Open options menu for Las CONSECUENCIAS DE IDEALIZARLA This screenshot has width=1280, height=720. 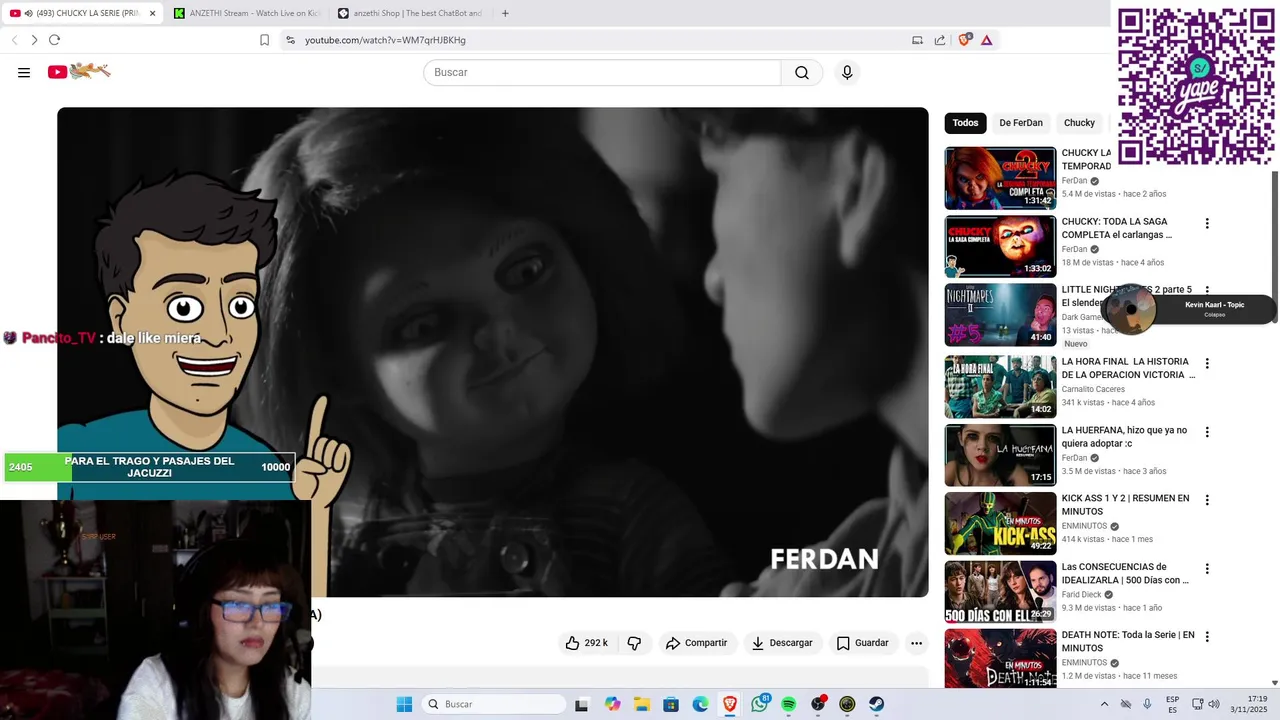click(1207, 569)
